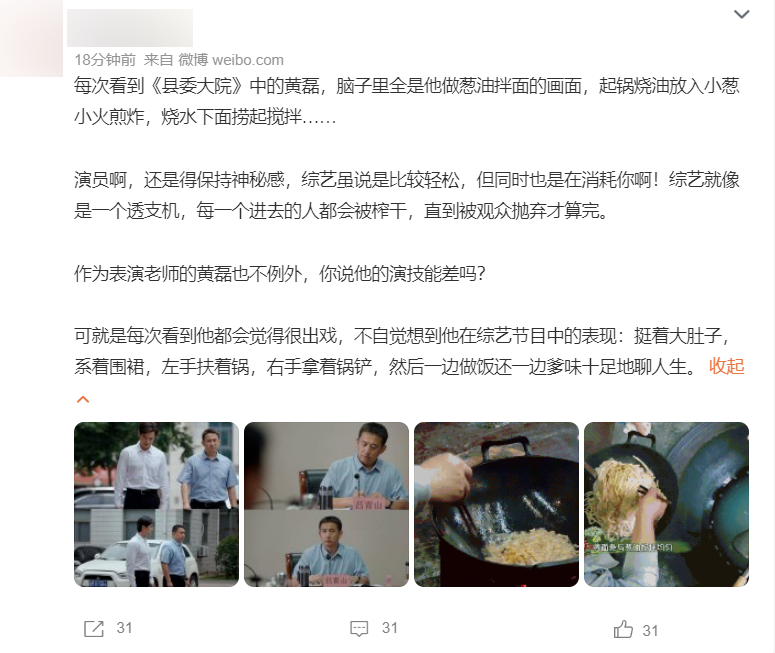Screen dimensions: 775x653
Task: Open the weibo.com source link
Action: 248,60
